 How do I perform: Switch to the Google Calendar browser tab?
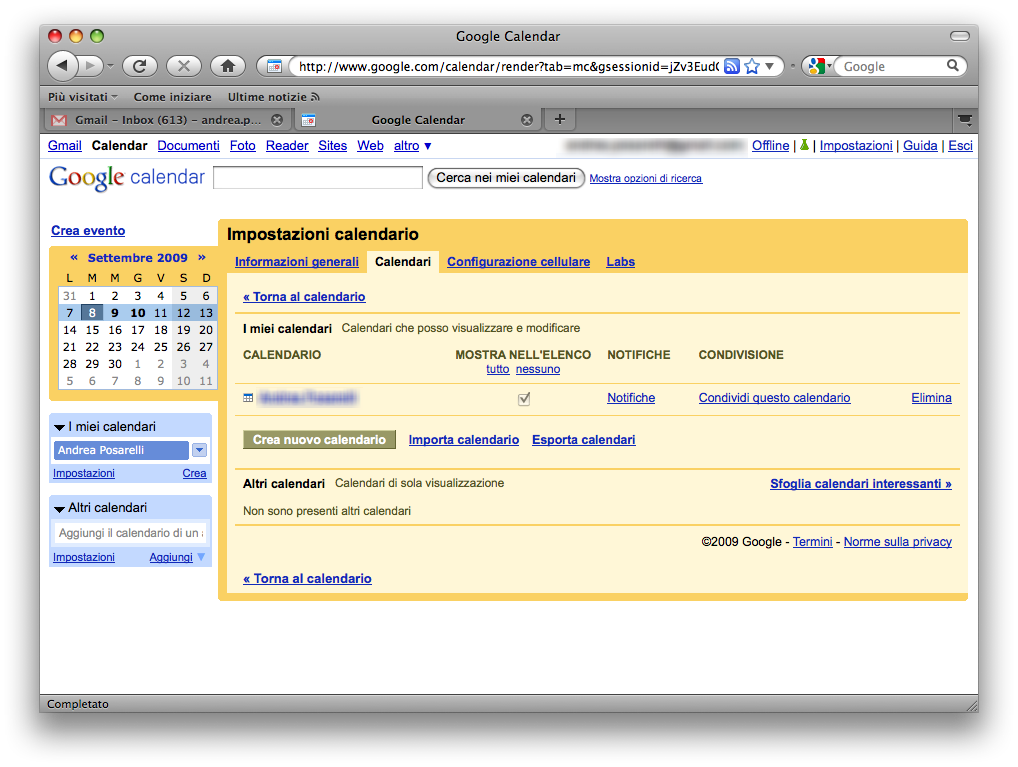click(x=418, y=120)
